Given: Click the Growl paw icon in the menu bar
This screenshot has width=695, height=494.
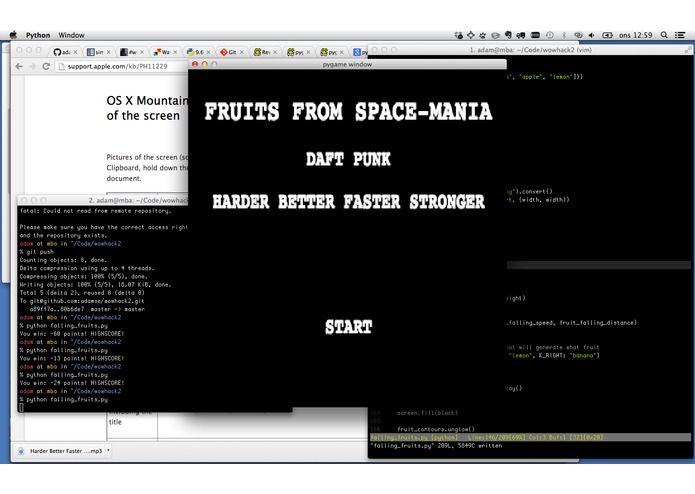Looking at the screenshot, I should pos(482,35).
